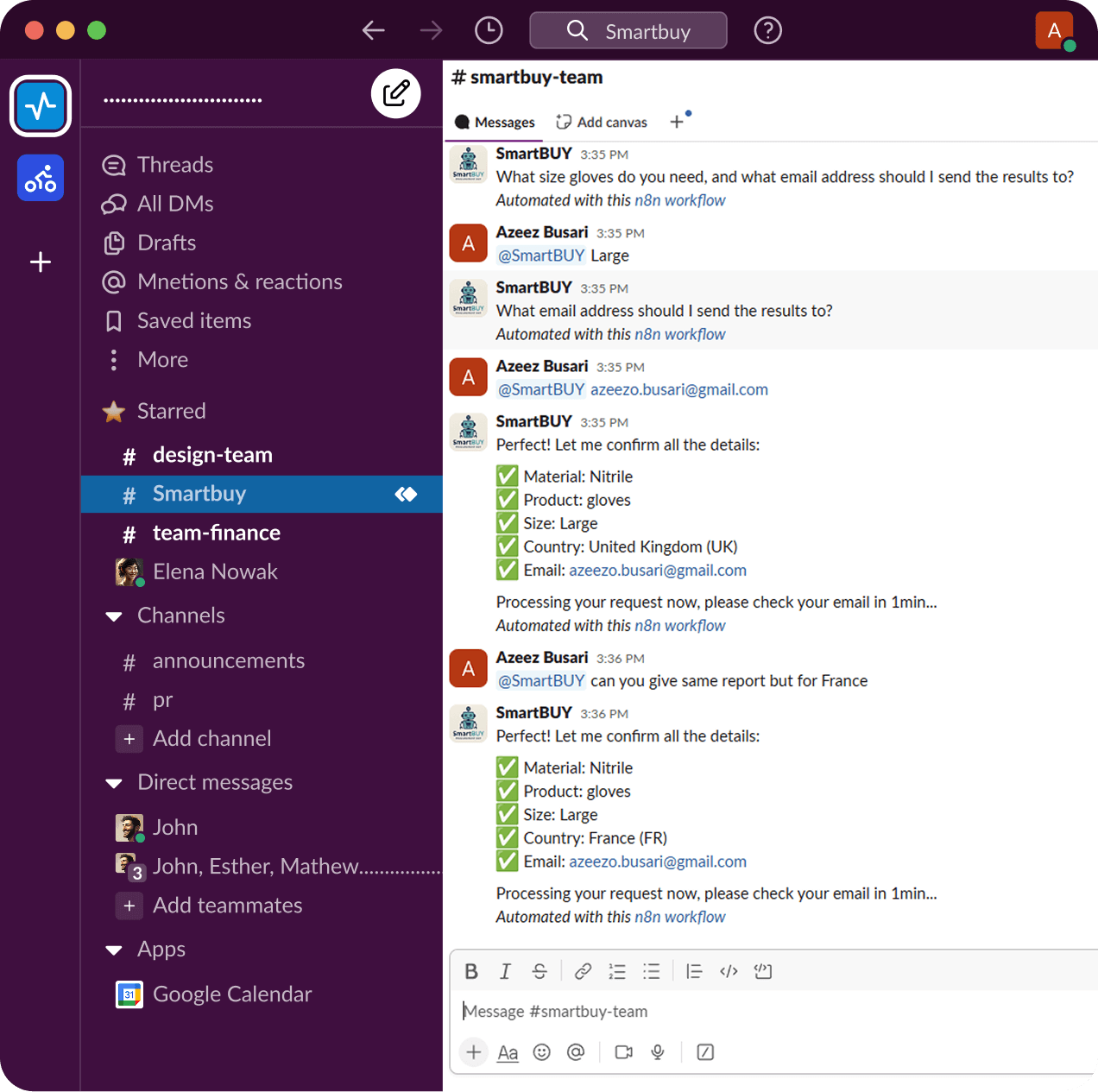Toggle bold formatting
Screen dimensions: 1098x1092
point(471,972)
